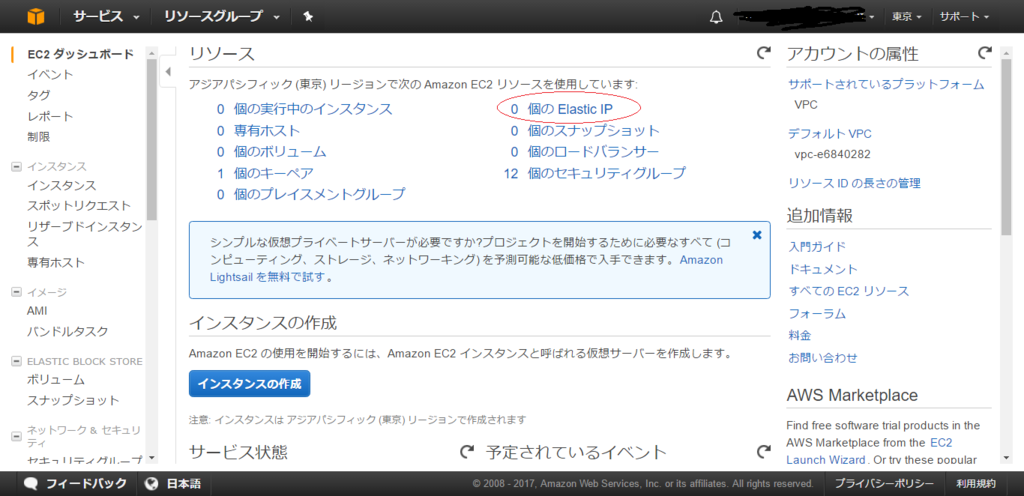Refresh the アカウントの属性 section
The height and width of the screenshot is (496, 1024).
(x=985, y=53)
